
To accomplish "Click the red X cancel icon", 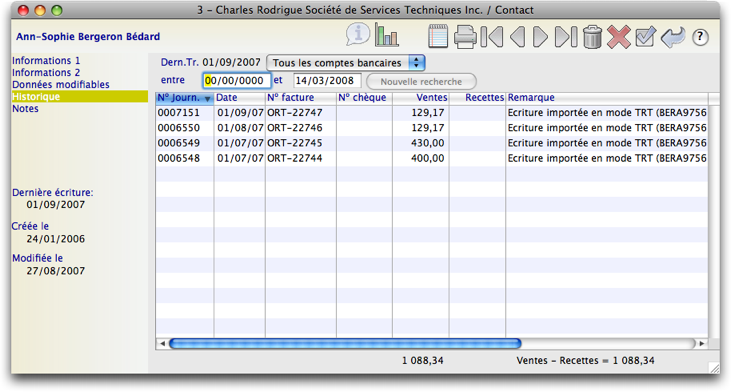I will tap(619, 37).
